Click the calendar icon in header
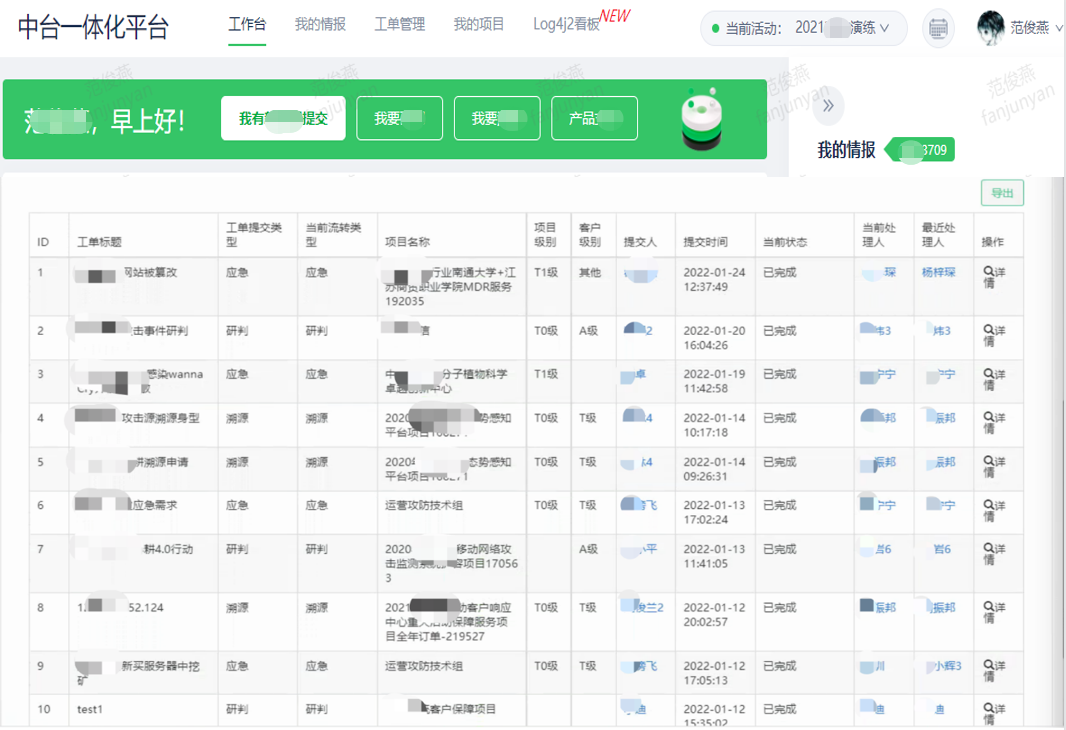The height and width of the screenshot is (730, 1066). [x=937, y=28]
